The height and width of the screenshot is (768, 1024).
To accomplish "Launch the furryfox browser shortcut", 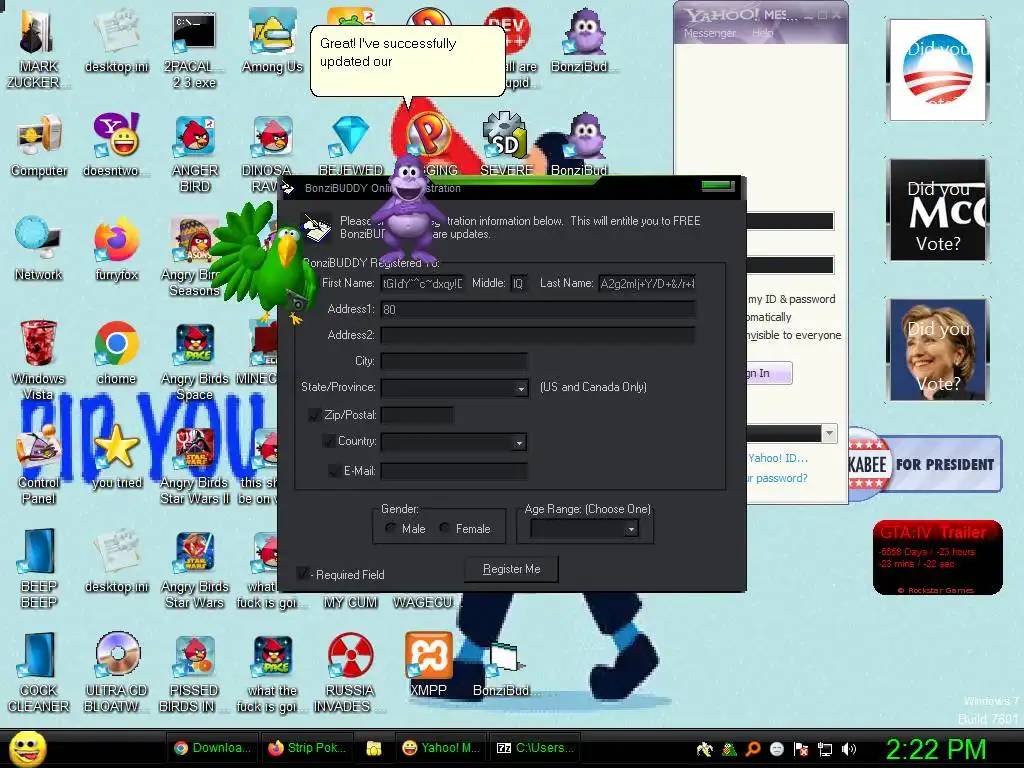I will coord(116,249).
